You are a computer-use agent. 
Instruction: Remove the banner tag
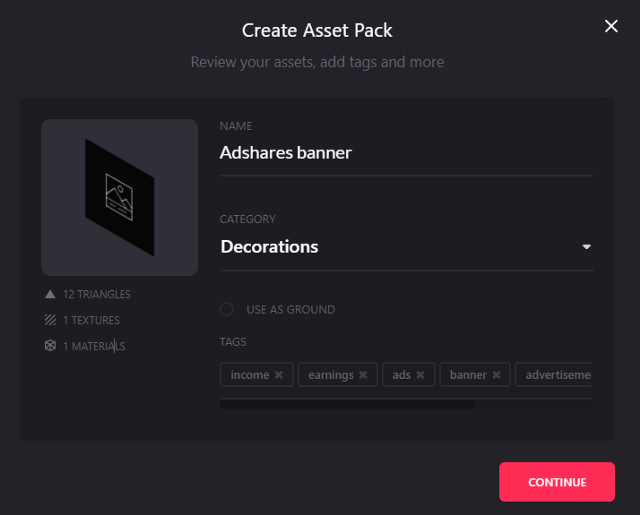[x=496, y=375]
